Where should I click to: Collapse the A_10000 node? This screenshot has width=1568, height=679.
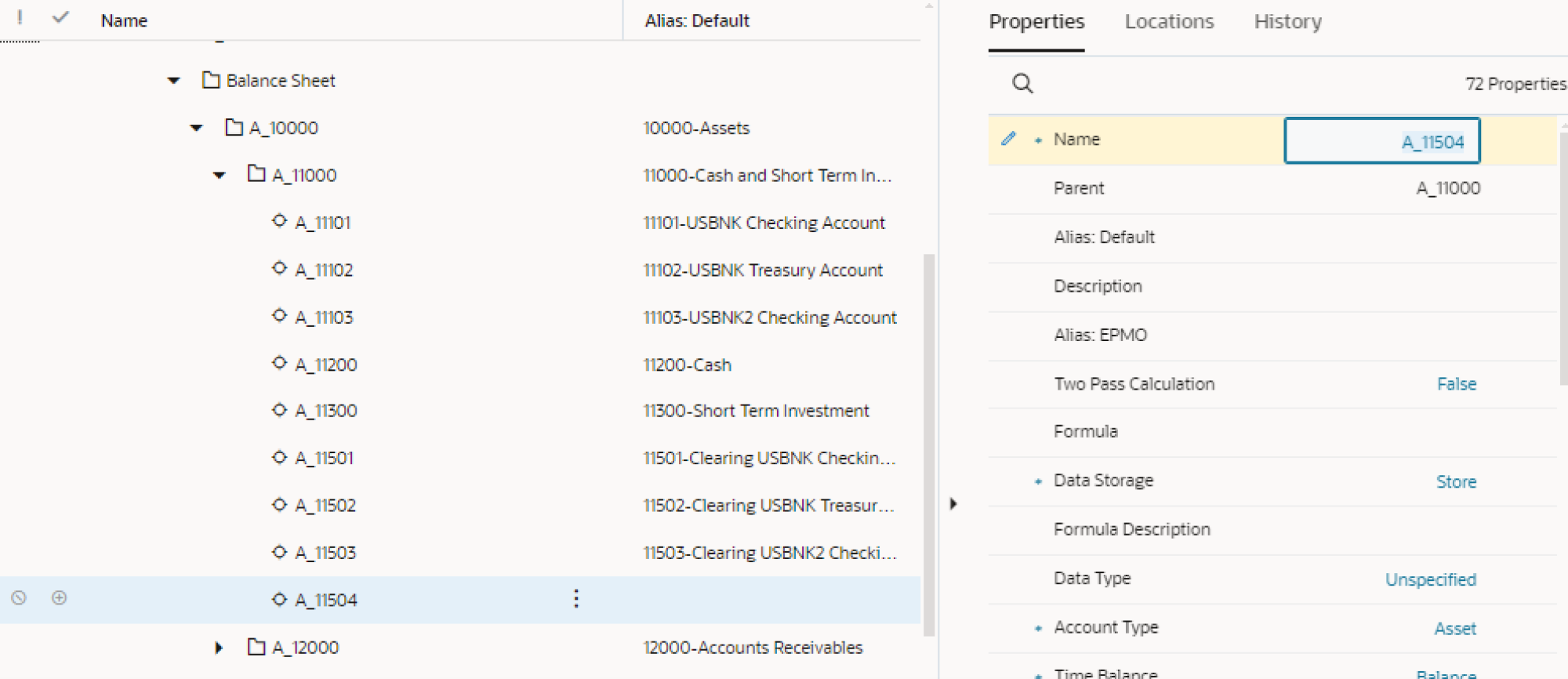click(197, 128)
